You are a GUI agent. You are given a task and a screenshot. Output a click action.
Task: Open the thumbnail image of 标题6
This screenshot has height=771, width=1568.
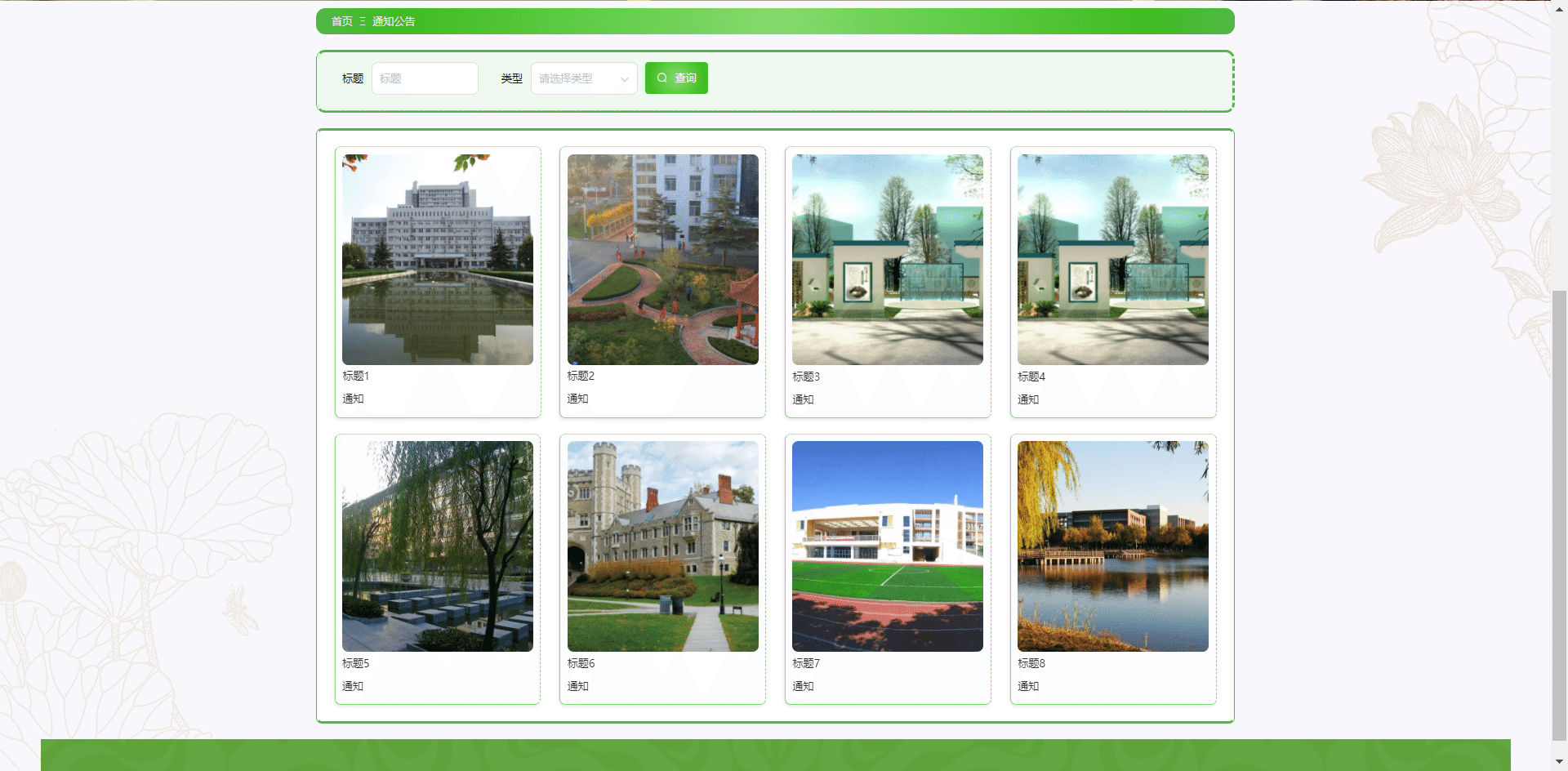click(x=663, y=546)
